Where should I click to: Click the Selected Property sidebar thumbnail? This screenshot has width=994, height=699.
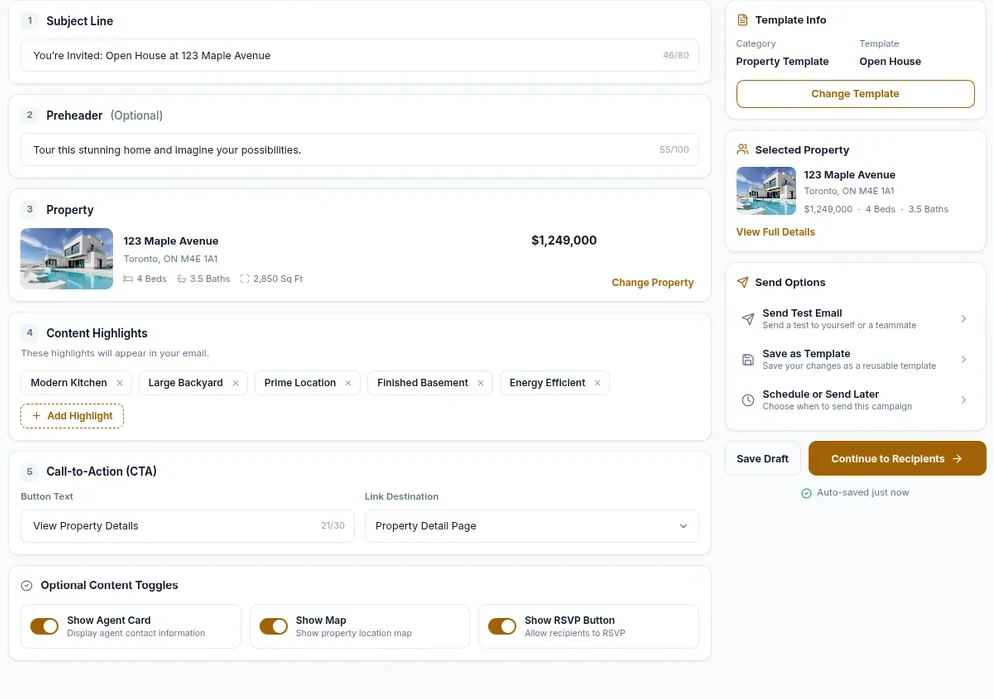point(766,191)
